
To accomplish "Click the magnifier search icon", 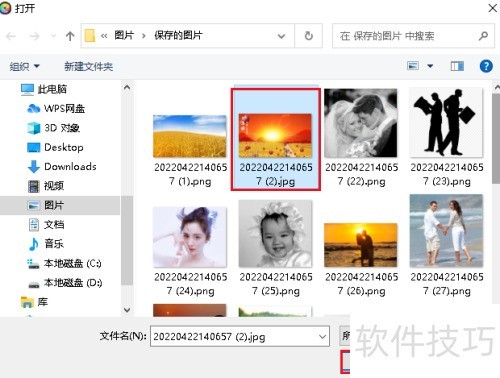I will (483, 36).
